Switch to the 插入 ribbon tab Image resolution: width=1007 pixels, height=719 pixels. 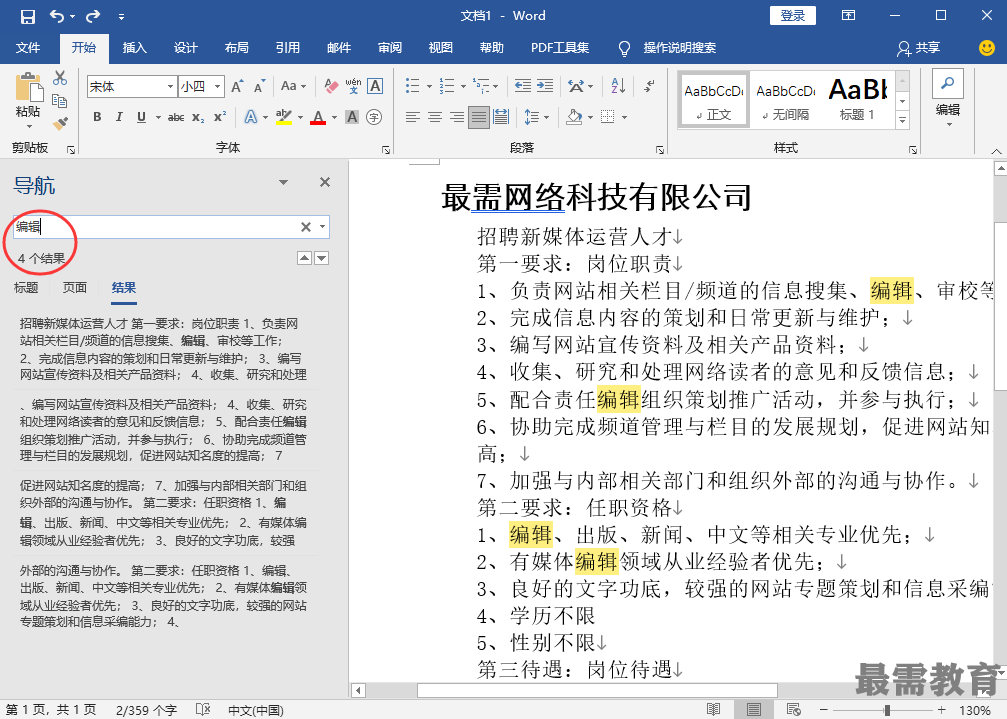135,48
